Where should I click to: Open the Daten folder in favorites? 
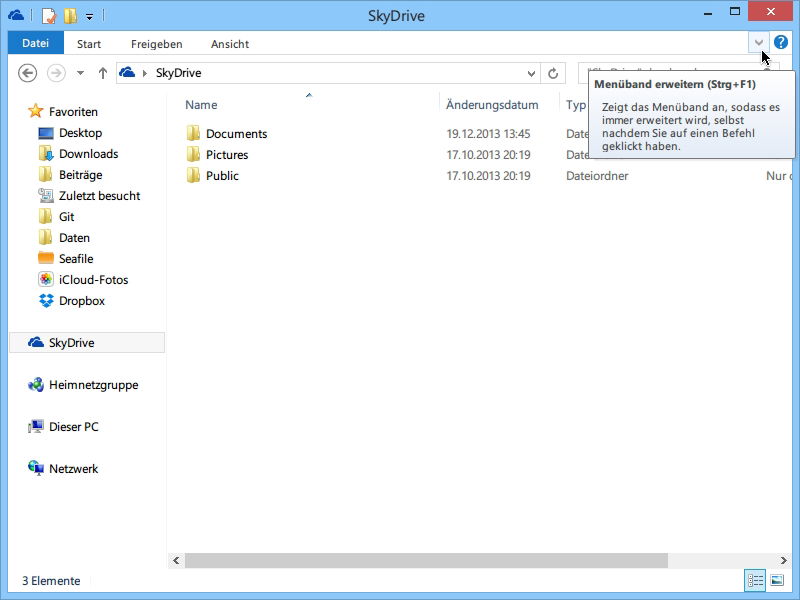point(74,237)
